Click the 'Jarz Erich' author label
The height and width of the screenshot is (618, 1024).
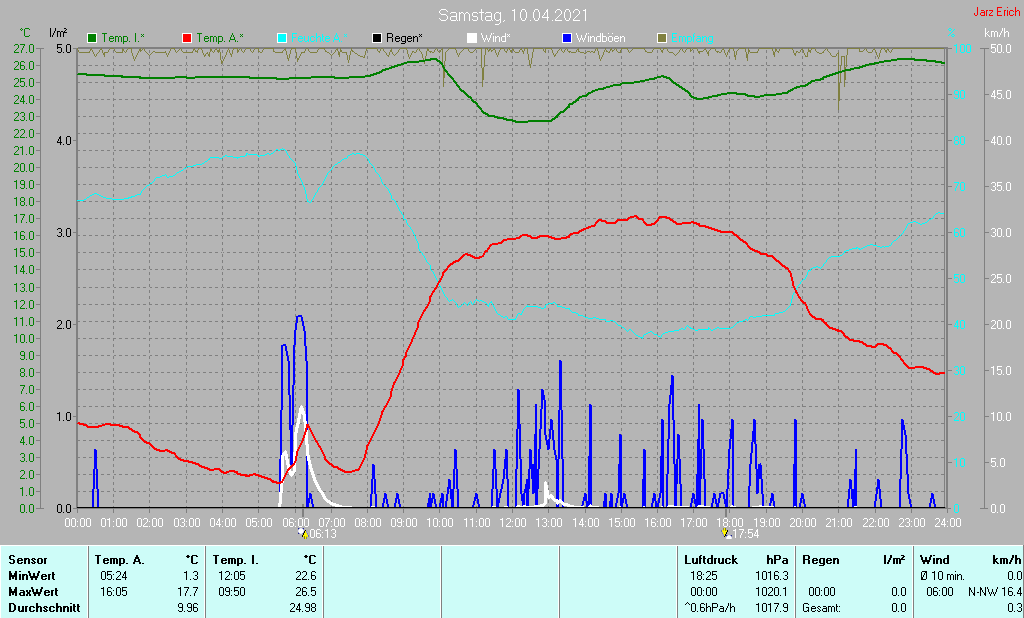[997, 12]
